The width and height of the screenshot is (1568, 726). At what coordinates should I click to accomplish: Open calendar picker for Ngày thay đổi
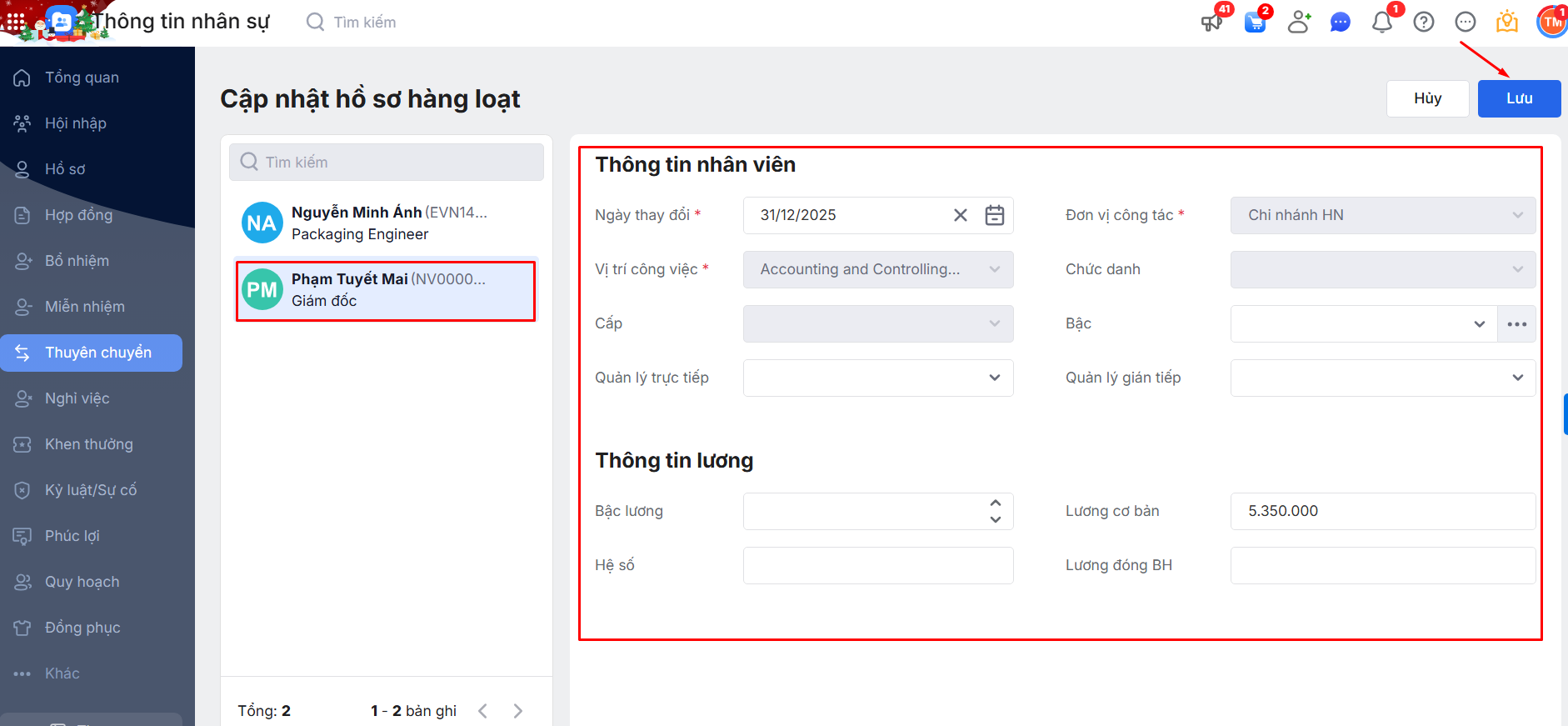pos(995,215)
